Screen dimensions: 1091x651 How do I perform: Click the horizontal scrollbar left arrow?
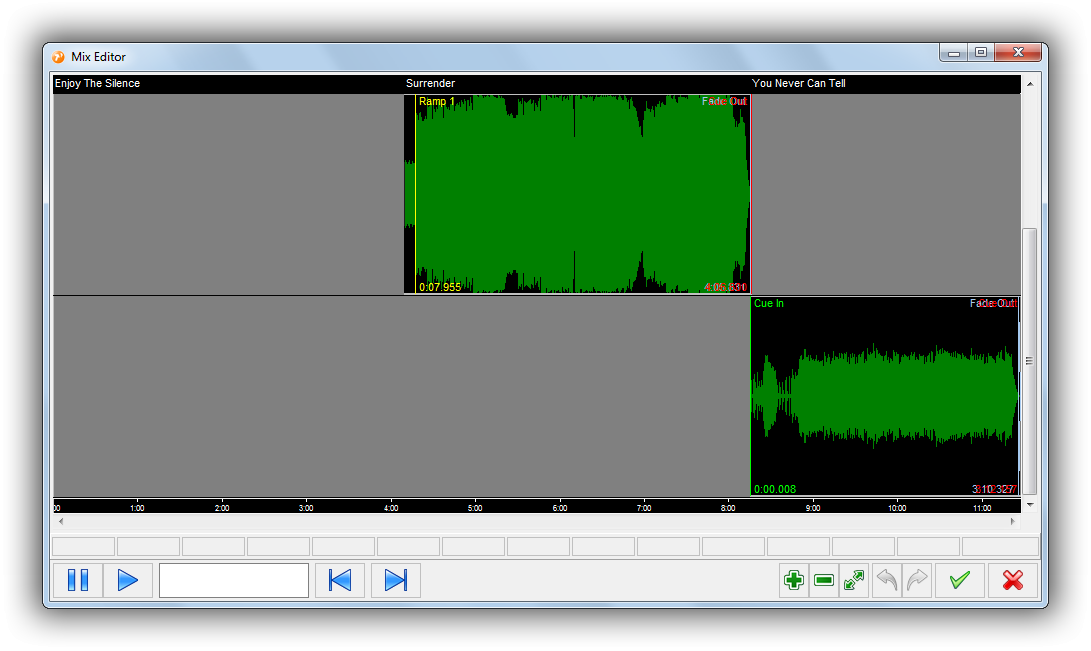(61, 521)
